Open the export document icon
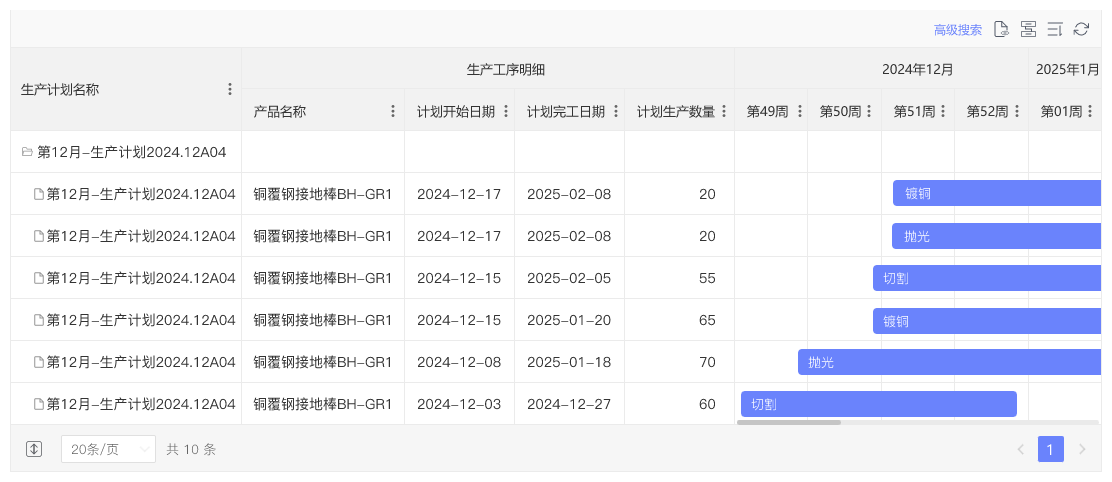The image size is (1112, 482). pos(1001,29)
